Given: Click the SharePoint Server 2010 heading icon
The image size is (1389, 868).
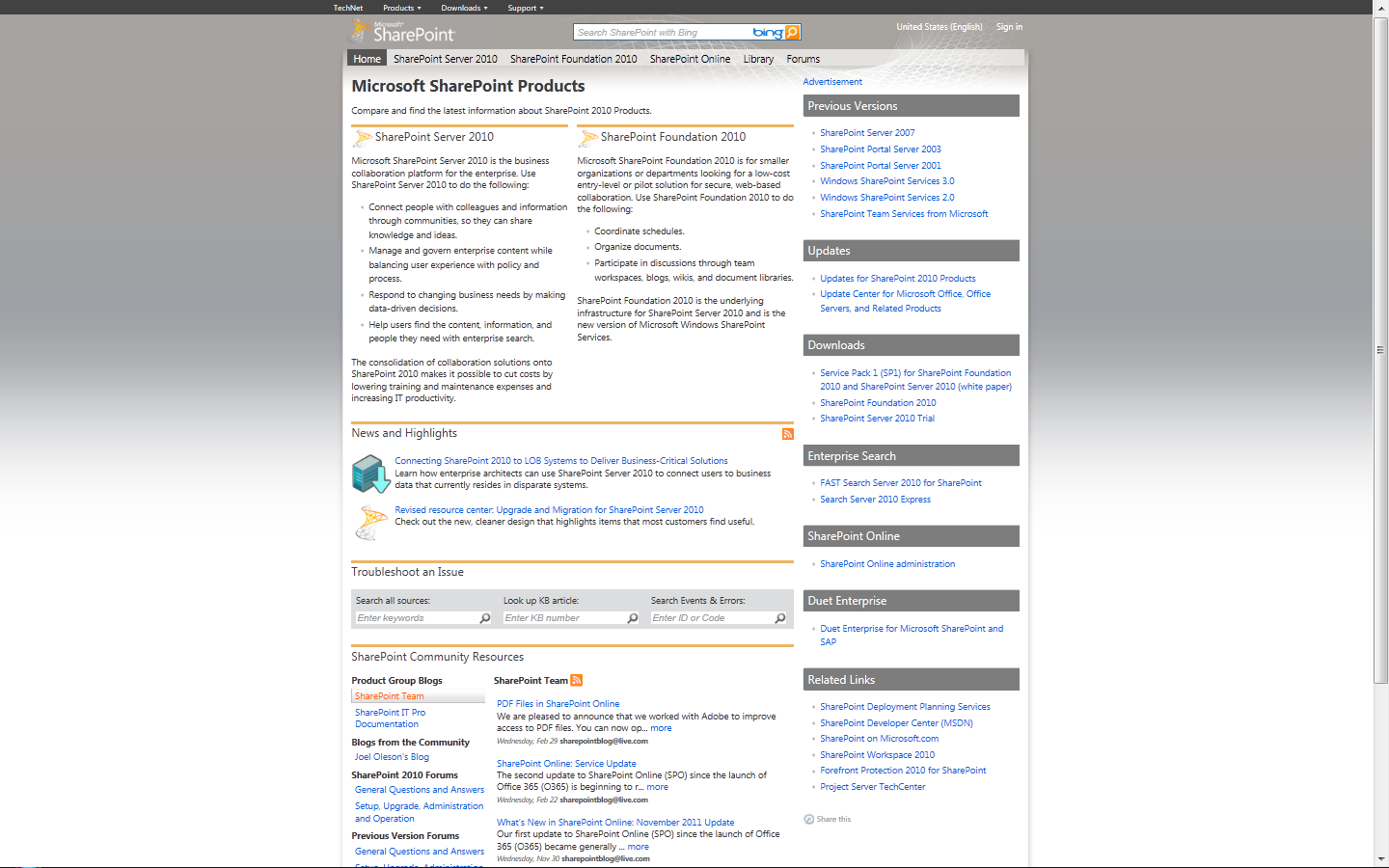Looking at the screenshot, I should [363, 138].
